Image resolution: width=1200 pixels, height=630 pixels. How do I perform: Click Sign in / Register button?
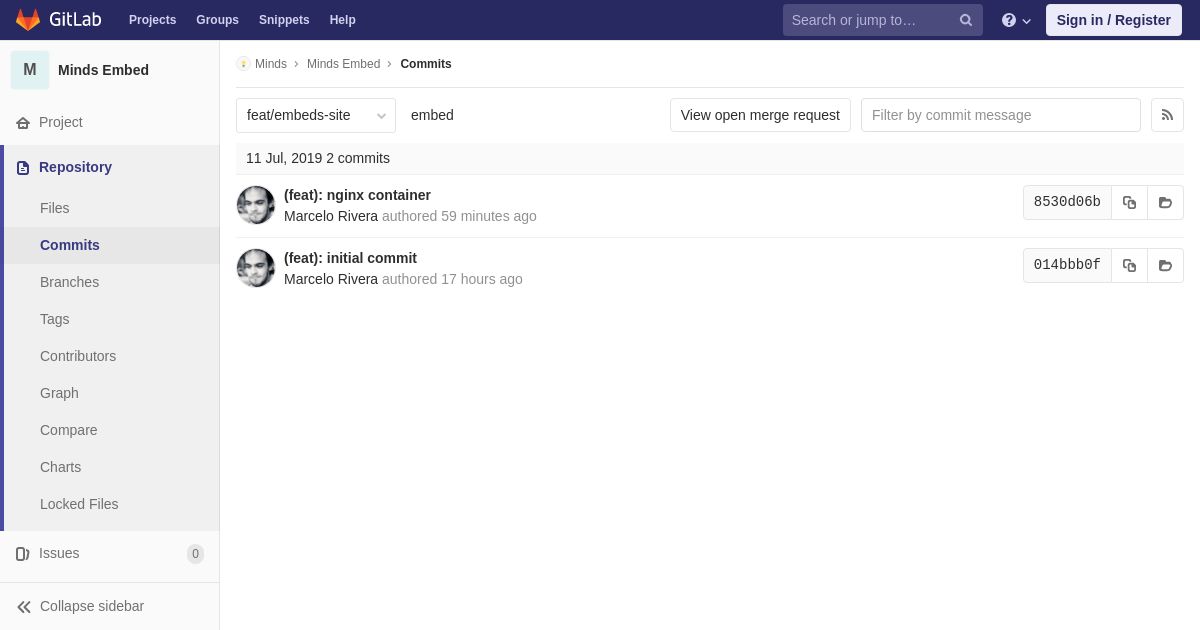(x=1113, y=20)
